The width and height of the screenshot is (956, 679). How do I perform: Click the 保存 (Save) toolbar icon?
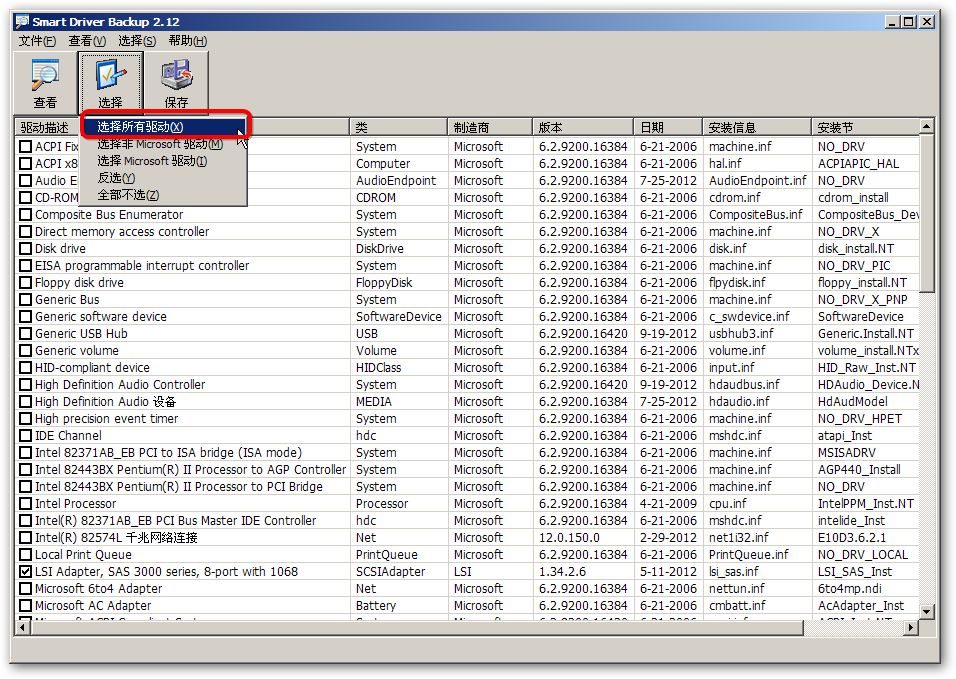pos(176,83)
